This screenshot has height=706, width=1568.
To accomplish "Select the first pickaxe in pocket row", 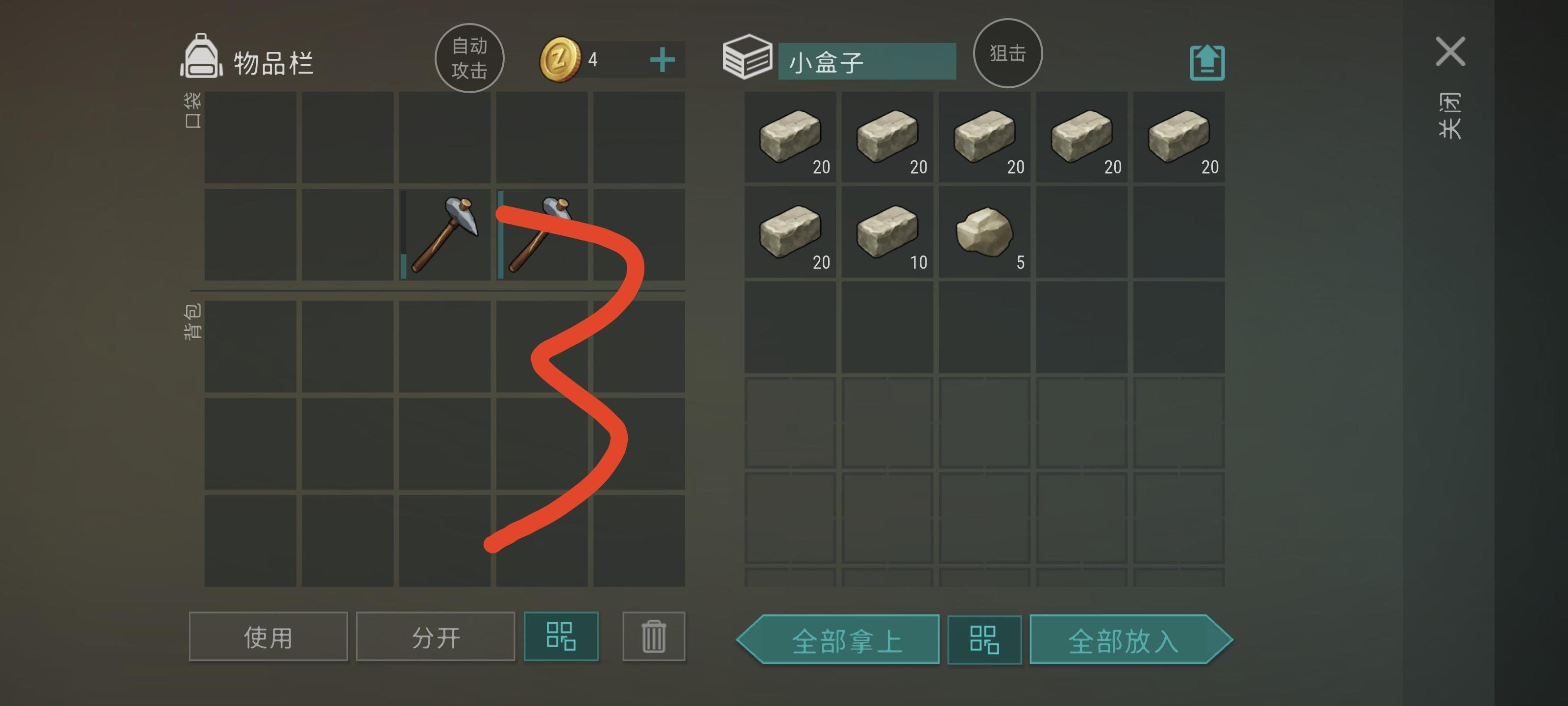I will 445,234.
